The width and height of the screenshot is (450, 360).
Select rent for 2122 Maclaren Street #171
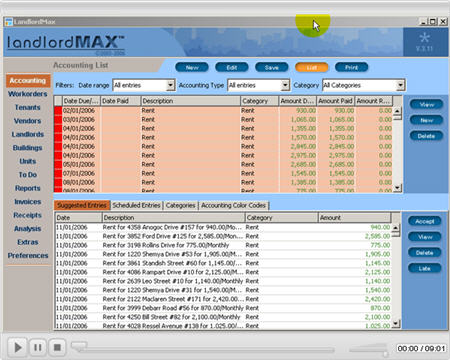click(x=223, y=299)
